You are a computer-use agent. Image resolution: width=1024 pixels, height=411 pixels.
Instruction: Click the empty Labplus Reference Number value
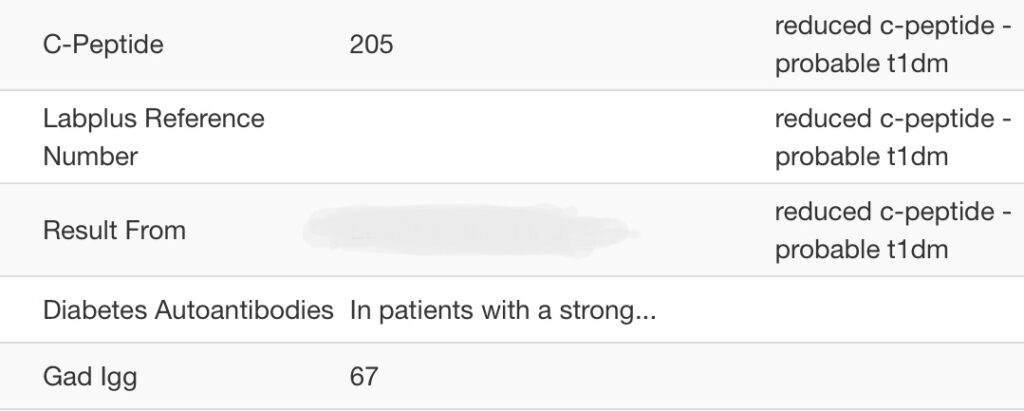click(x=555, y=138)
